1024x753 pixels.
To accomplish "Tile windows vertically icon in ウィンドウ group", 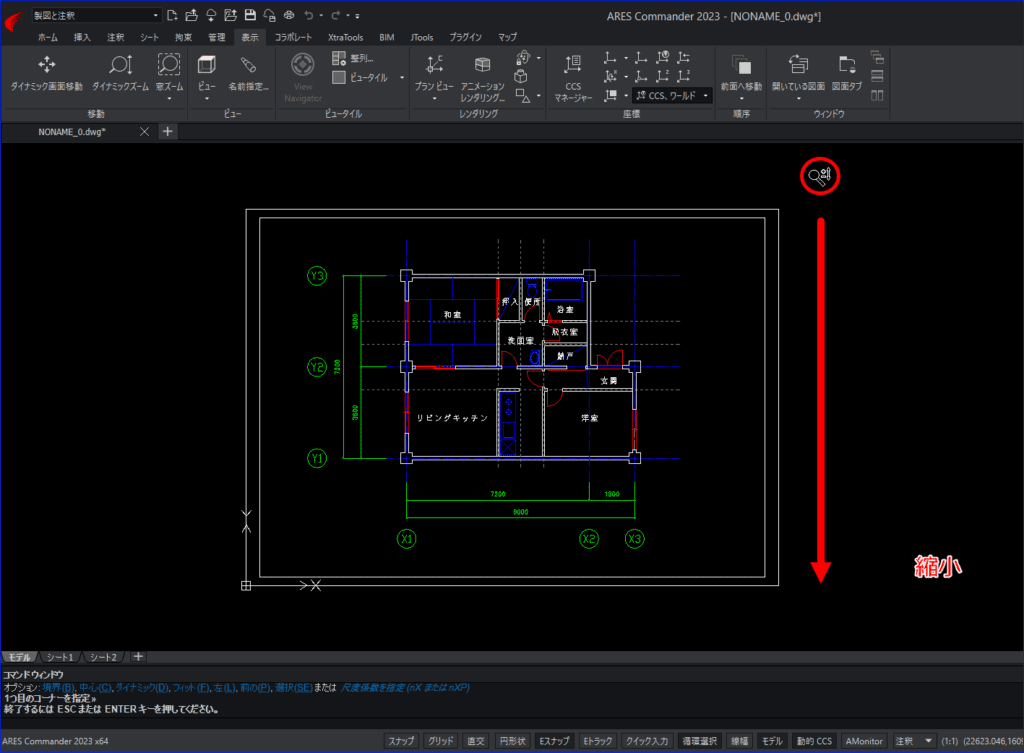I will coord(877,95).
